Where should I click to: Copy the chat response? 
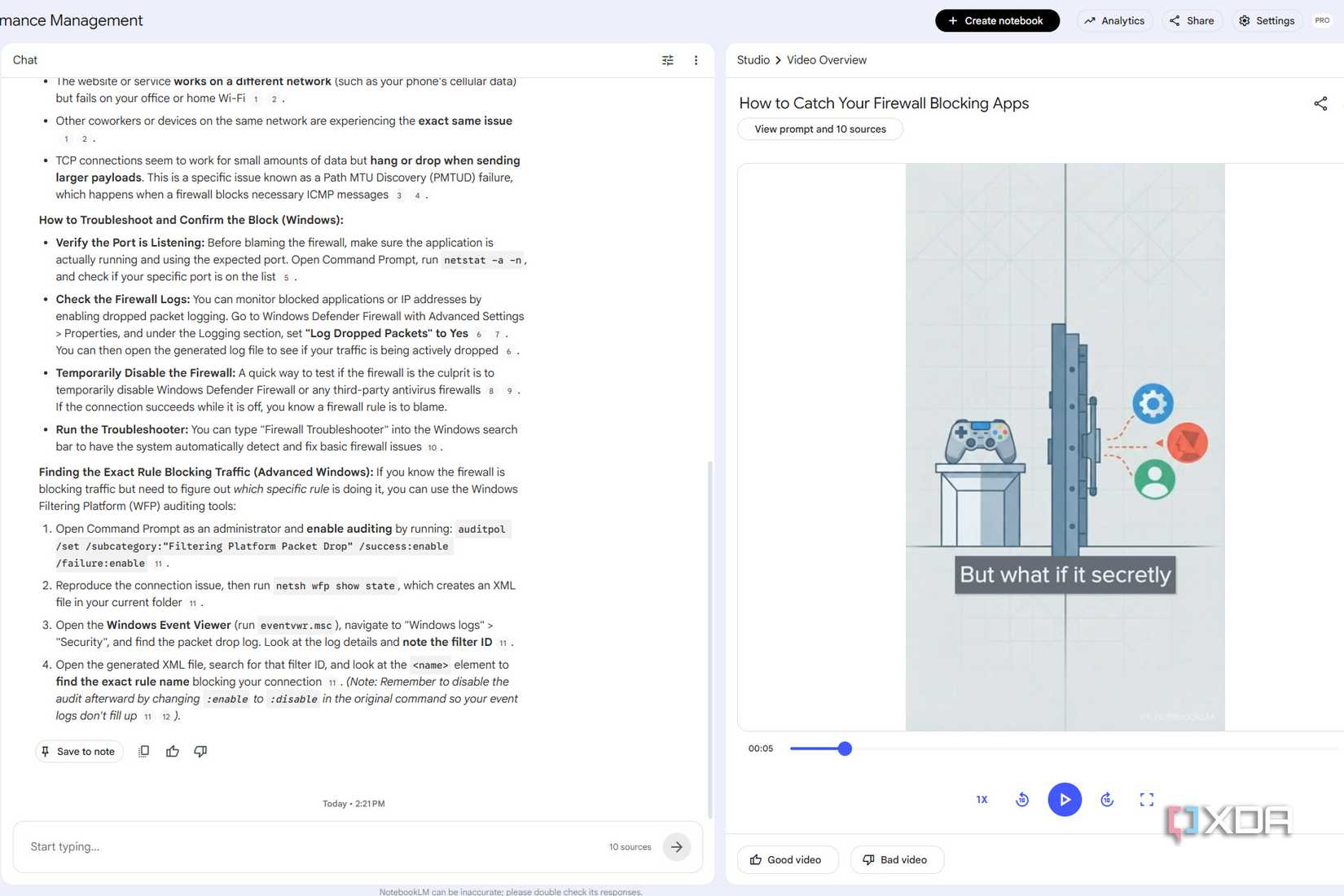[143, 751]
